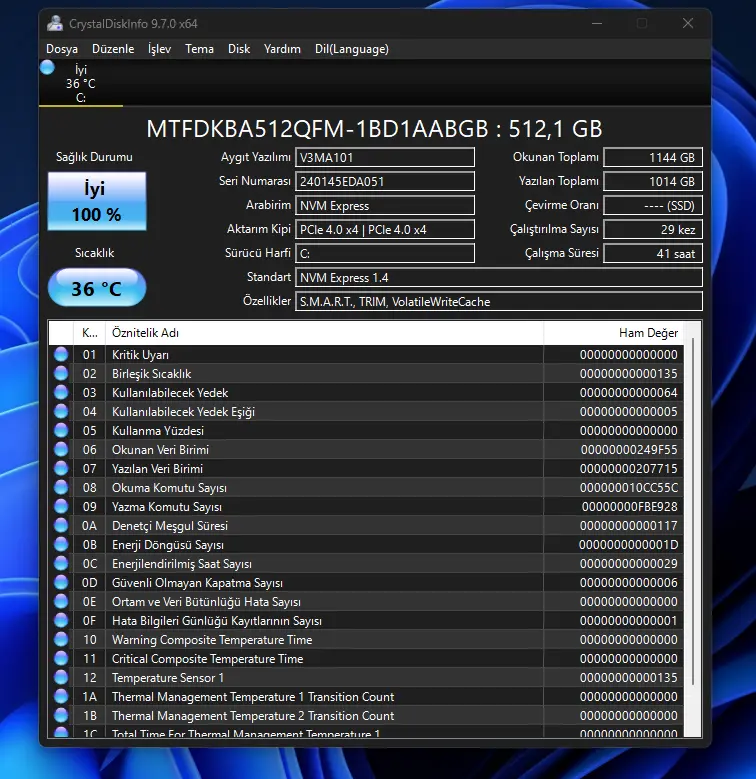The image size is (756, 779).
Task: Click the status orb for Okuma Komutu Sayısı
Action: point(61,487)
